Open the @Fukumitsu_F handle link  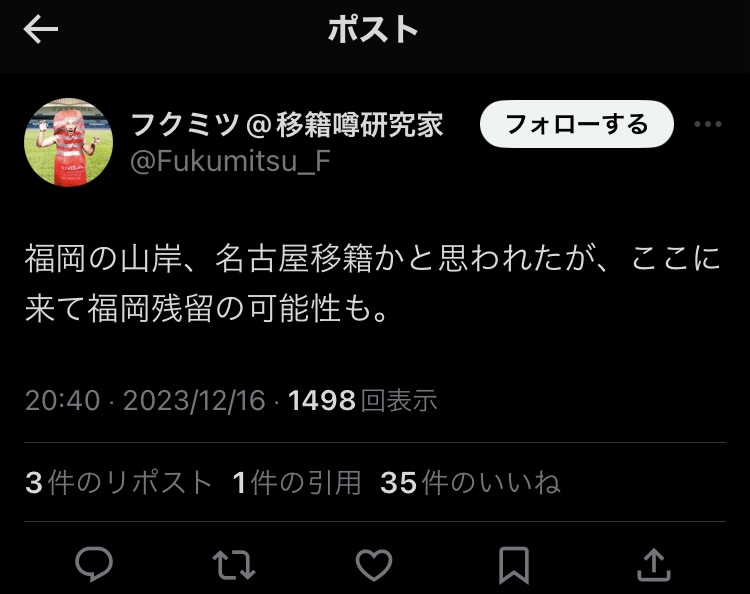(230, 161)
